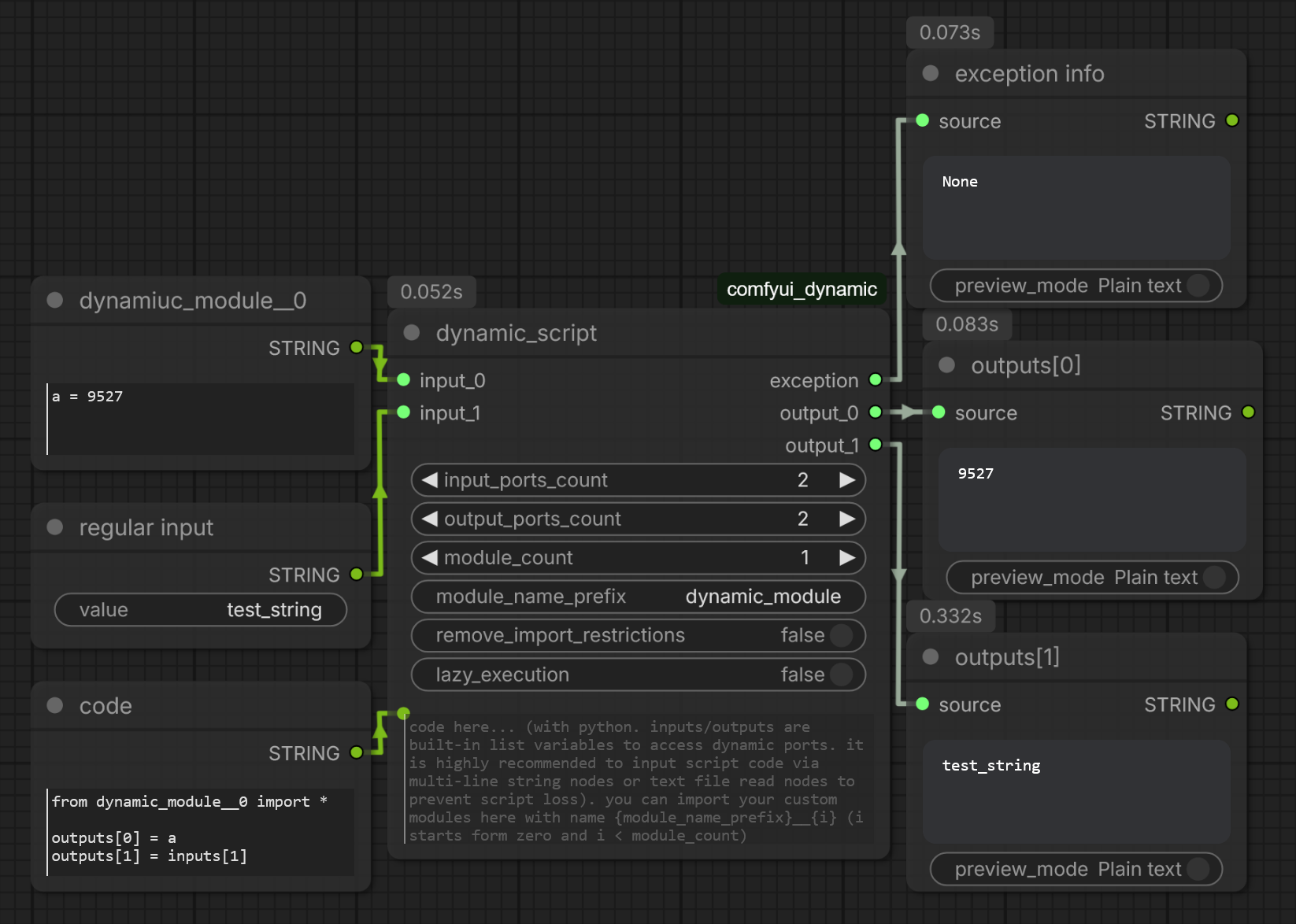Screen dimensions: 1296x924
Task: Click the '9527' preview text in outputs[0]
Action: (x=976, y=474)
